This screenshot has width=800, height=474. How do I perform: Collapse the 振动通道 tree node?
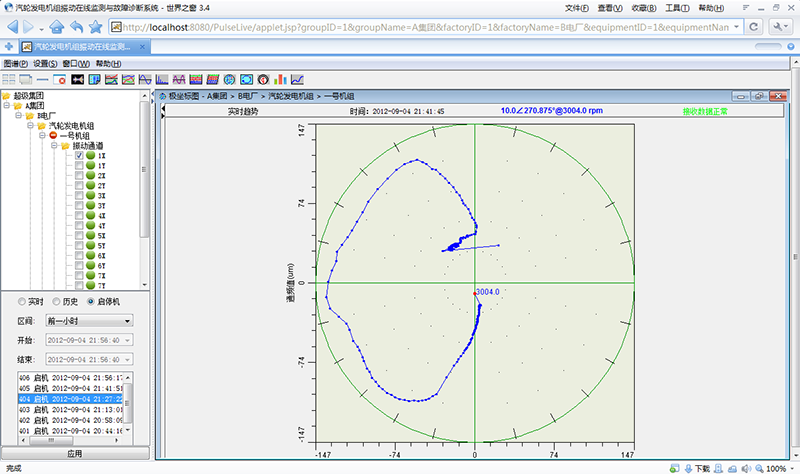(54, 145)
